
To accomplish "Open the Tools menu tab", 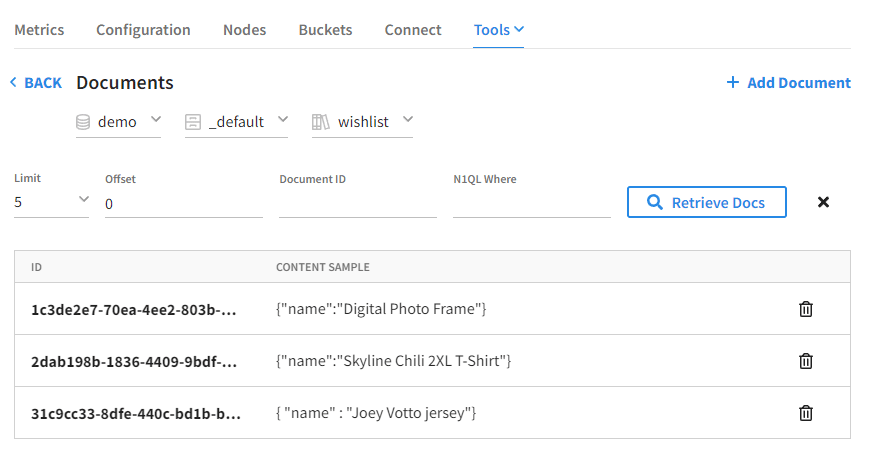I will click(x=498, y=30).
